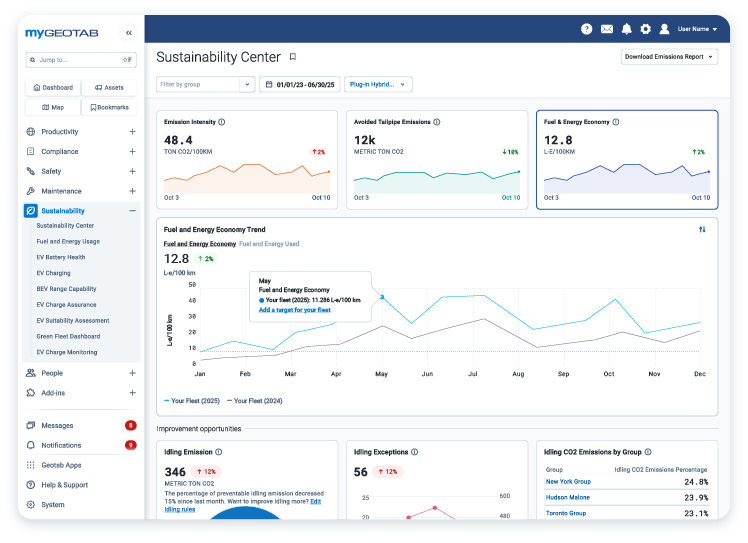
Task: Click the Sustainability leaf icon
Action: tap(31, 210)
